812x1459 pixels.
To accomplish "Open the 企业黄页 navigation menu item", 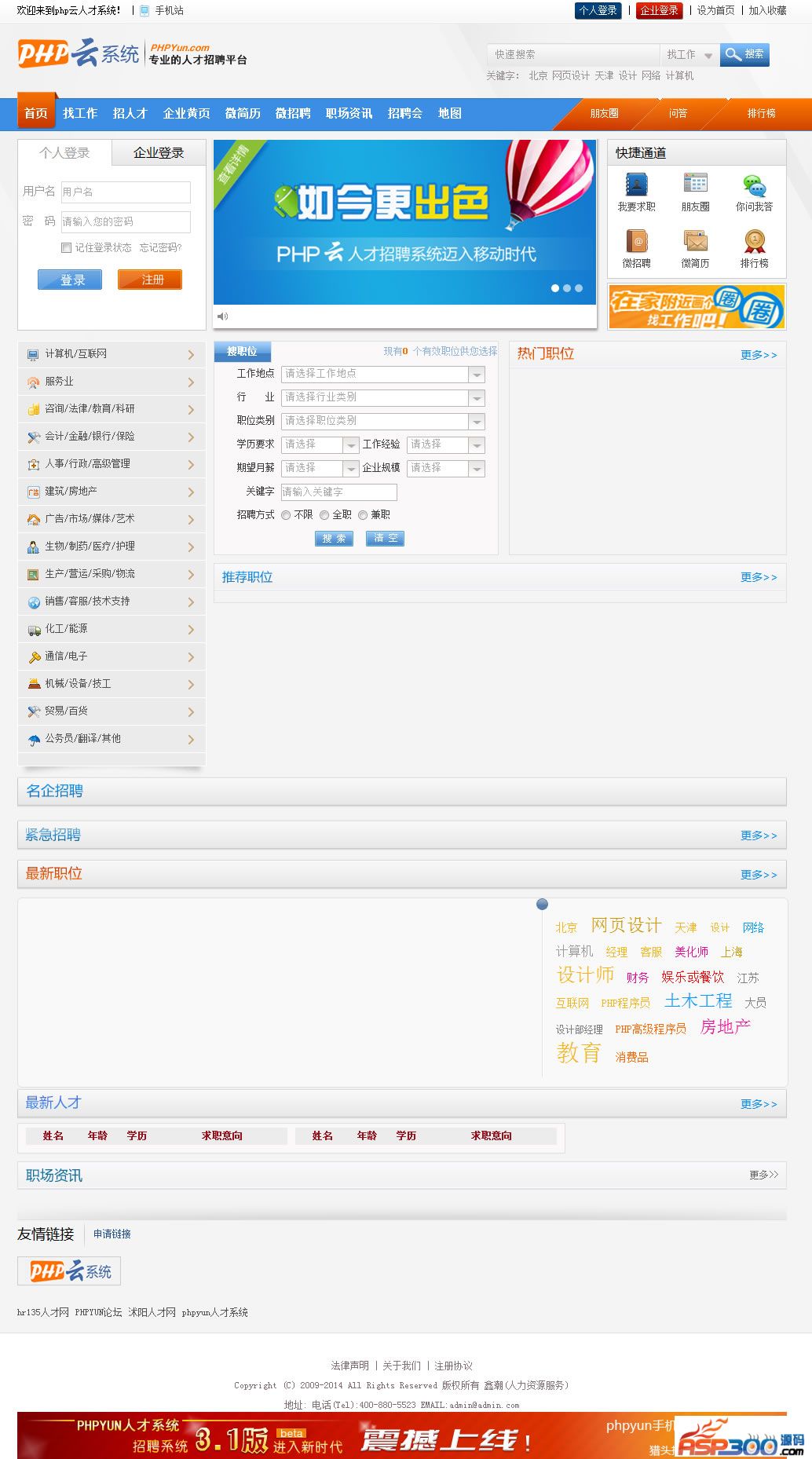I will point(186,113).
